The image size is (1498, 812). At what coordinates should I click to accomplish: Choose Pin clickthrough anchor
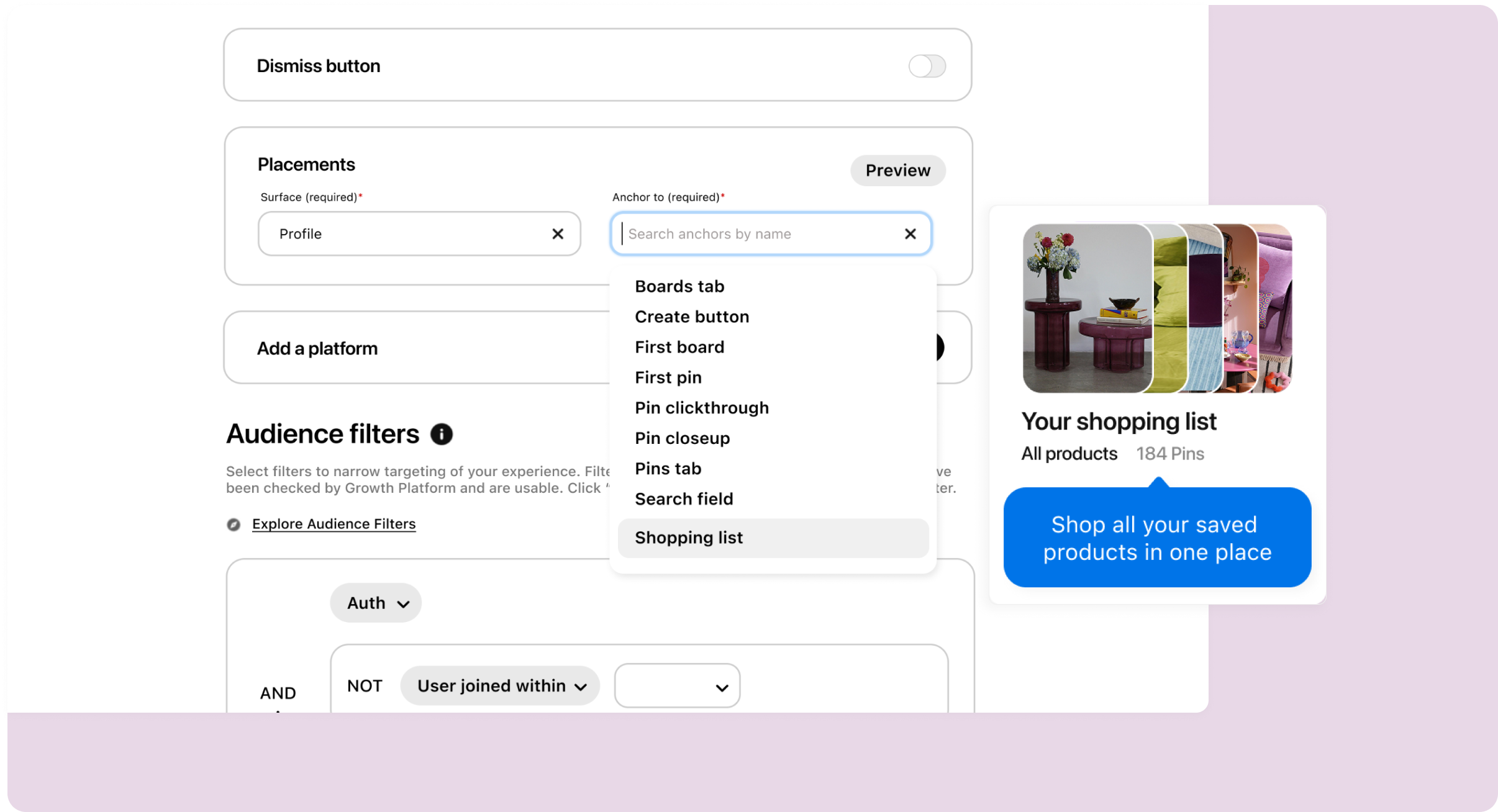[x=702, y=408]
